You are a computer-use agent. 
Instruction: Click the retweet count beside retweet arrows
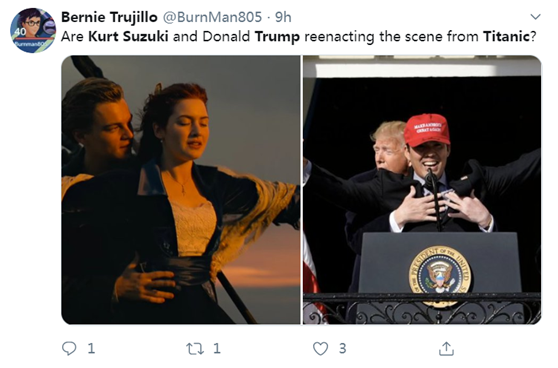tap(217, 348)
